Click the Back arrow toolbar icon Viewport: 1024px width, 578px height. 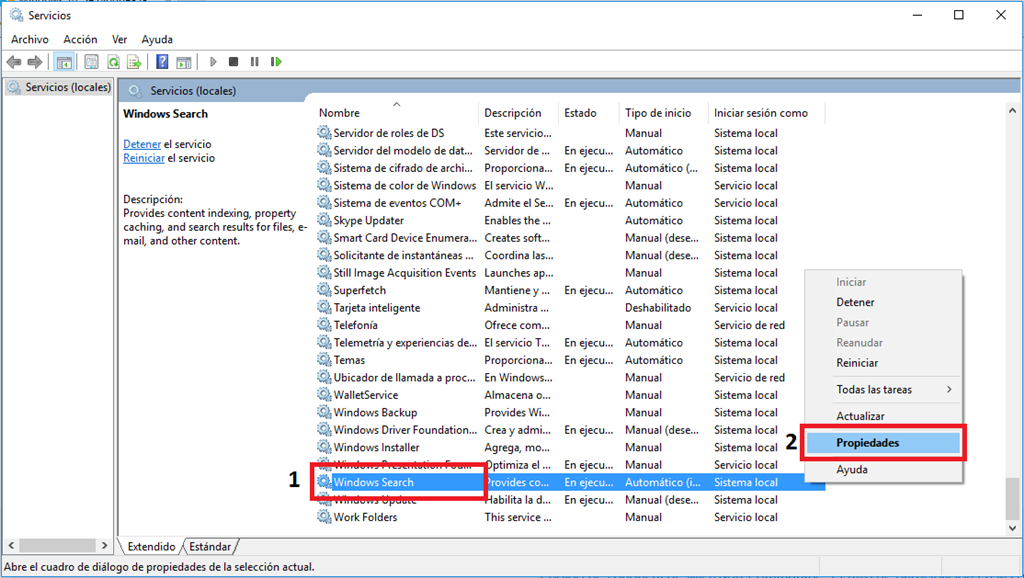click(x=13, y=62)
